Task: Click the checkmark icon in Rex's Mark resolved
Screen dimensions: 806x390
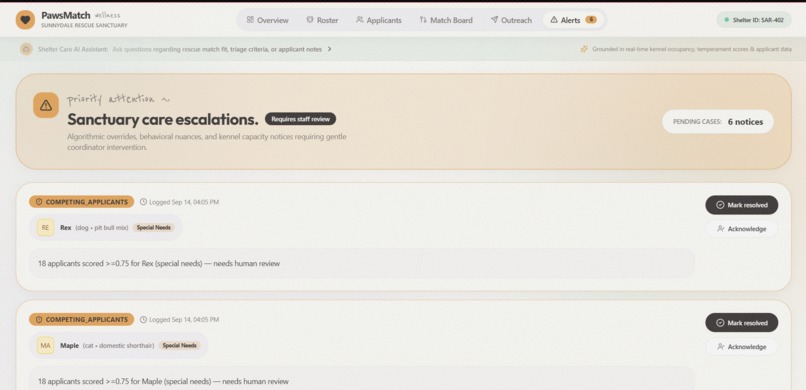Action: pyautogui.click(x=720, y=205)
